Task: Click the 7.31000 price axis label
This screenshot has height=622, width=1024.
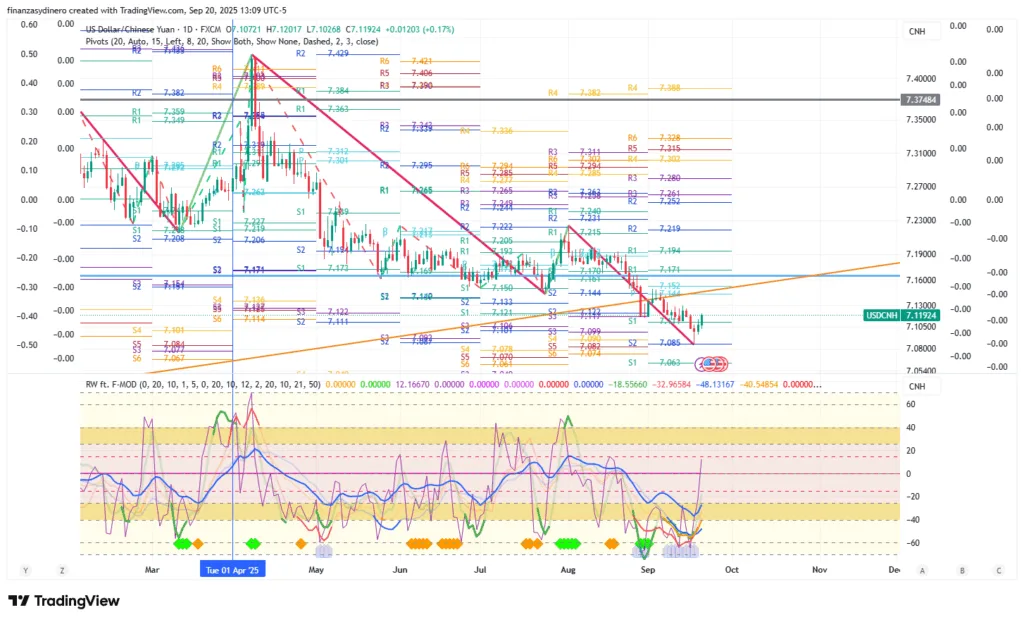Action: tap(921, 153)
